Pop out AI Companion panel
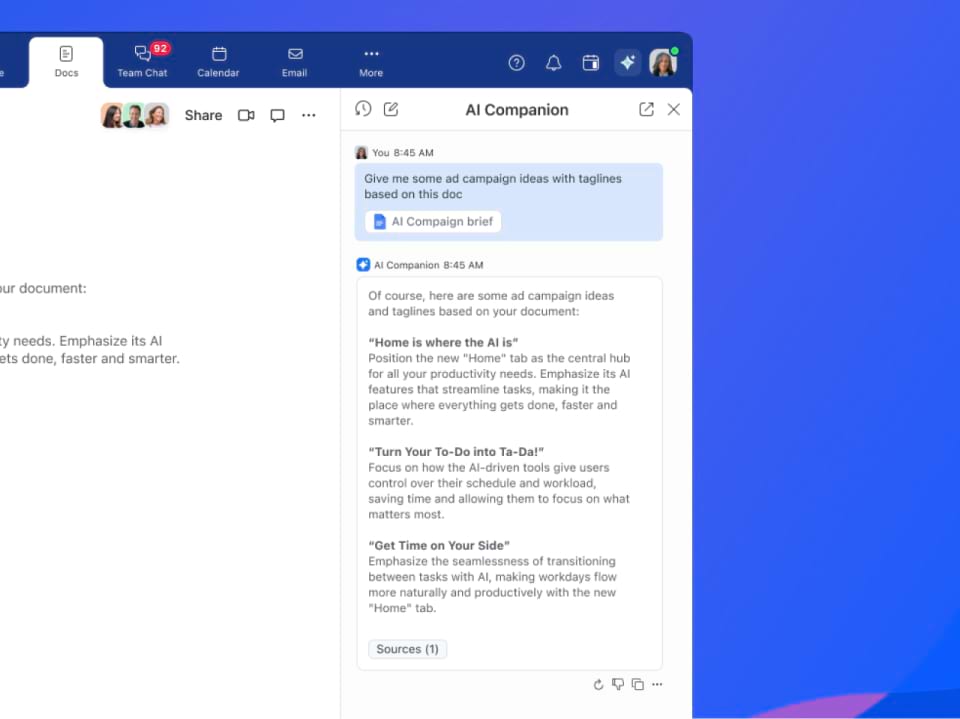This screenshot has width=960, height=719. (646, 109)
